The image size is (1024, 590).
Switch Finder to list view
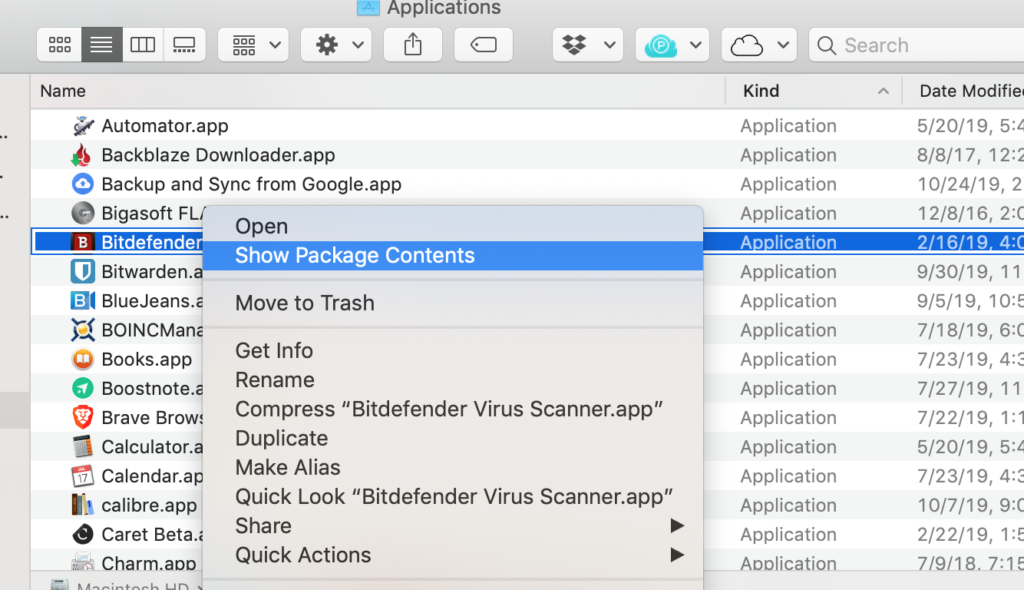point(101,45)
